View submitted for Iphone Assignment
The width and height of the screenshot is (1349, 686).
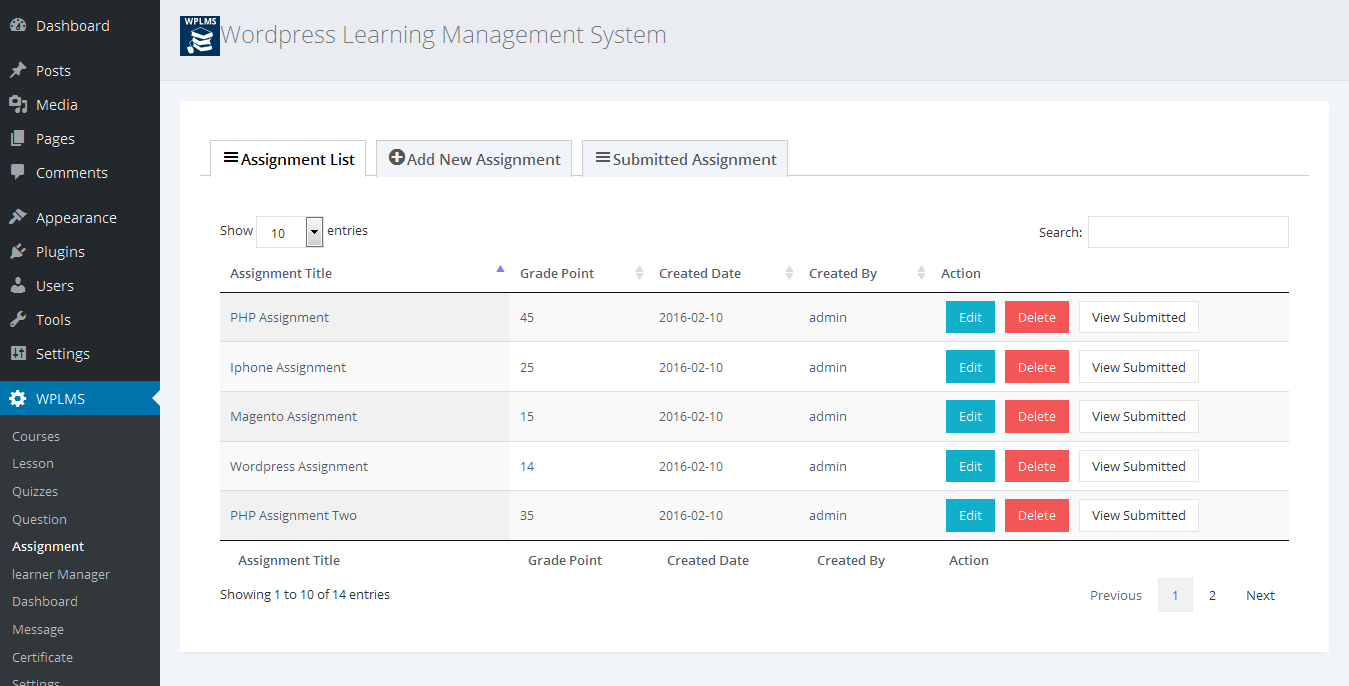(1138, 367)
